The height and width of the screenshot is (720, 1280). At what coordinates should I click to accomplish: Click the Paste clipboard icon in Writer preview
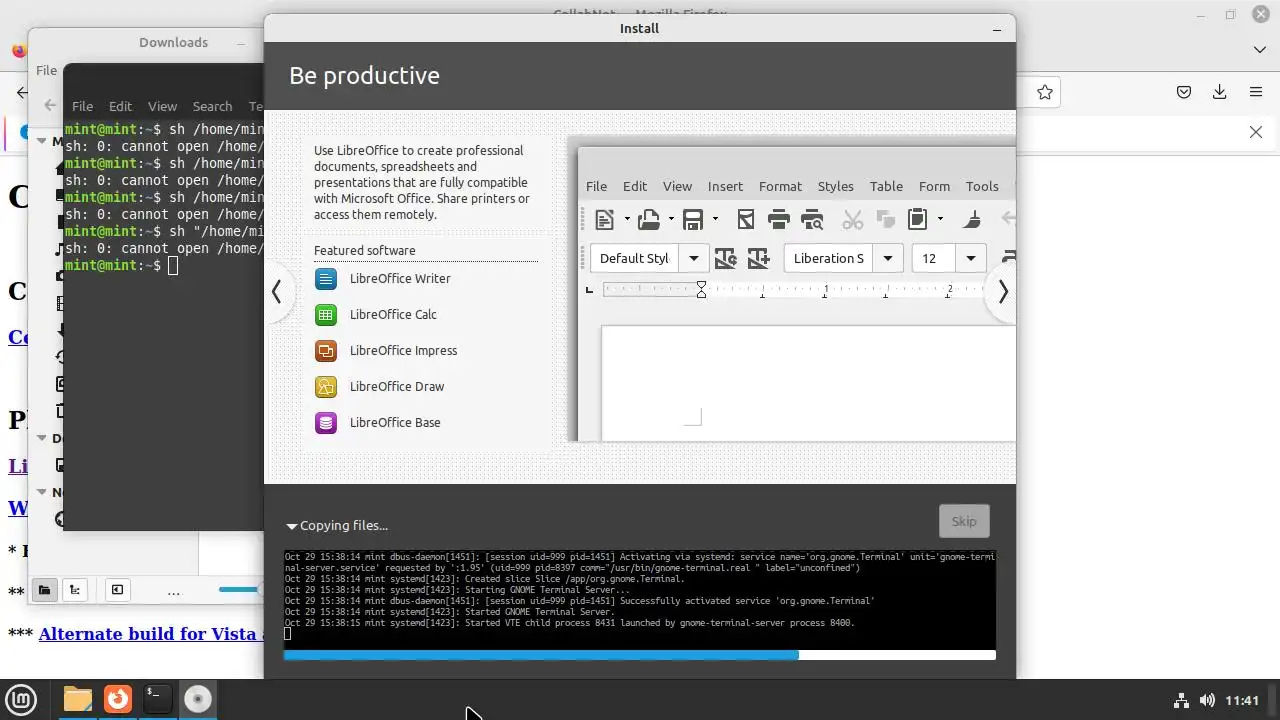click(x=918, y=220)
